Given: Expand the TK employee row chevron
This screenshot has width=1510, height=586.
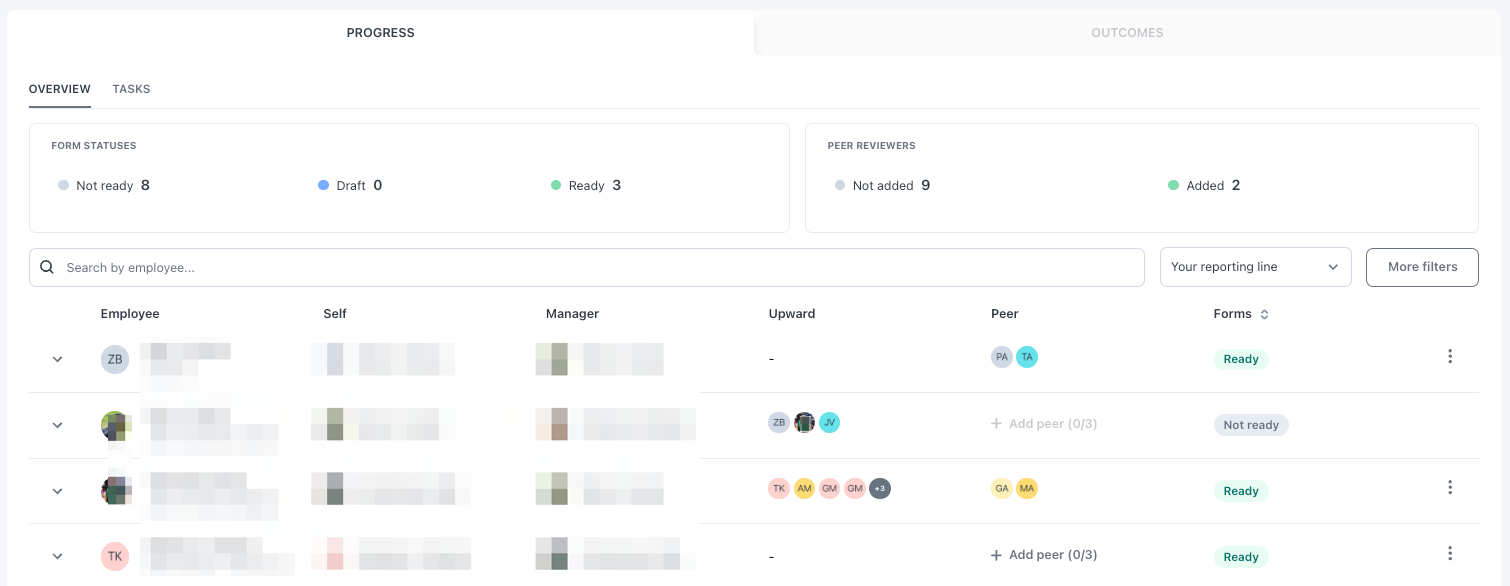Looking at the screenshot, I should pos(57,556).
